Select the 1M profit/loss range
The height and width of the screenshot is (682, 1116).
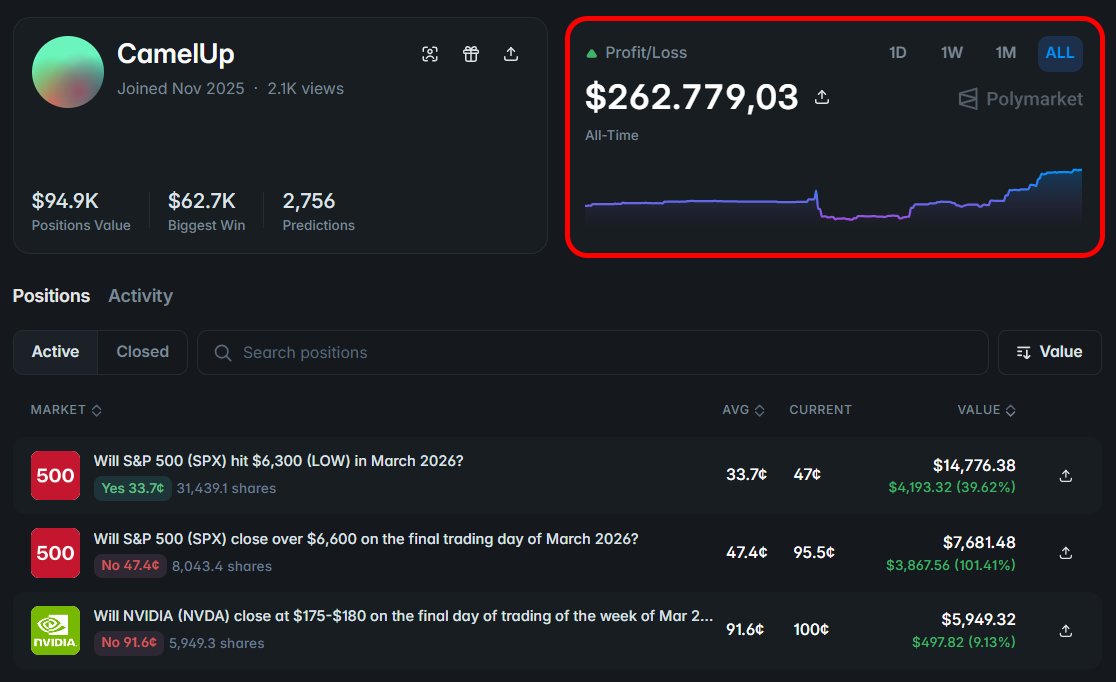1006,53
